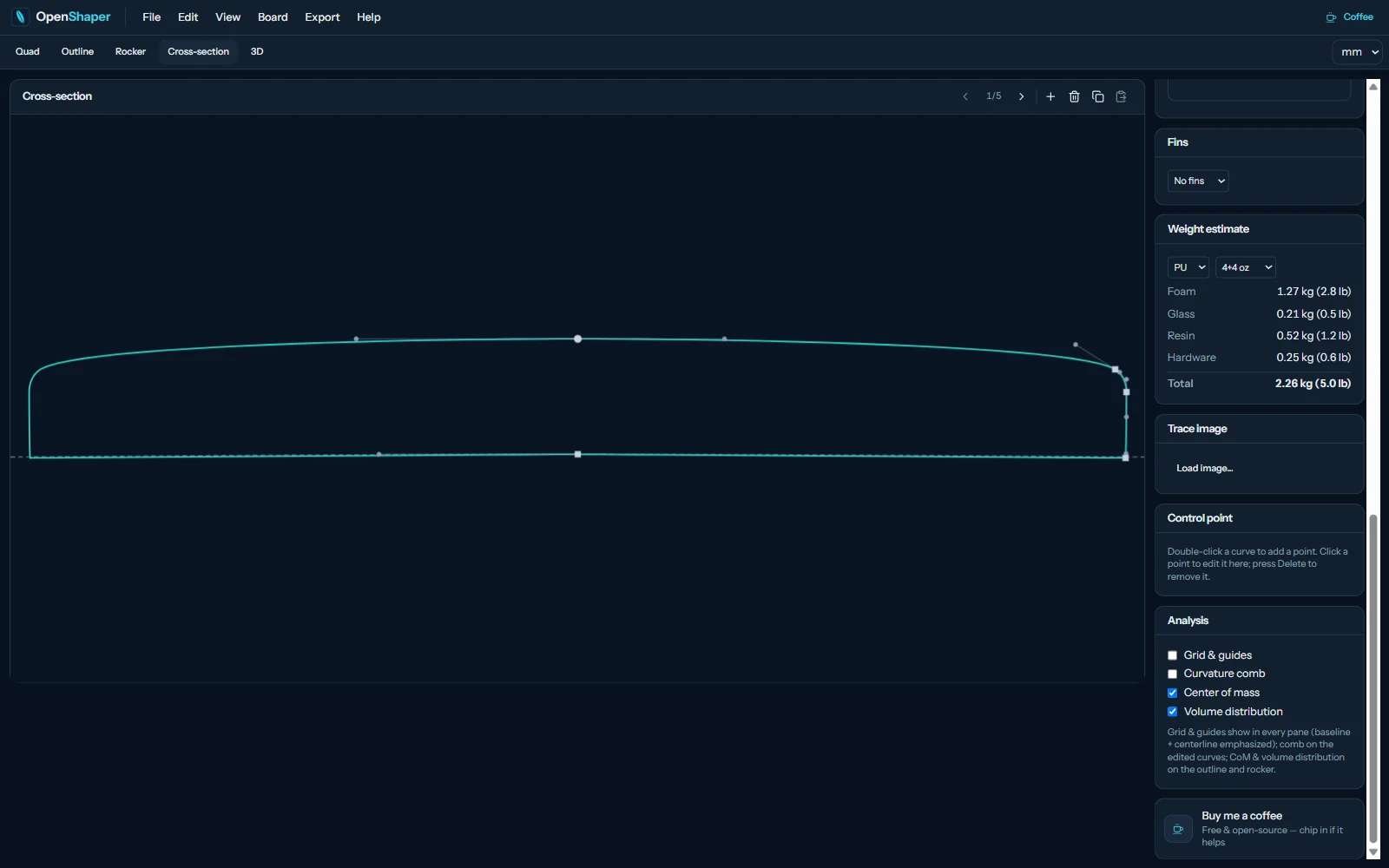The width and height of the screenshot is (1389, 868).
Task: Click the Resin weight 0.52 kg value
Action: (x=1313, y=336)
